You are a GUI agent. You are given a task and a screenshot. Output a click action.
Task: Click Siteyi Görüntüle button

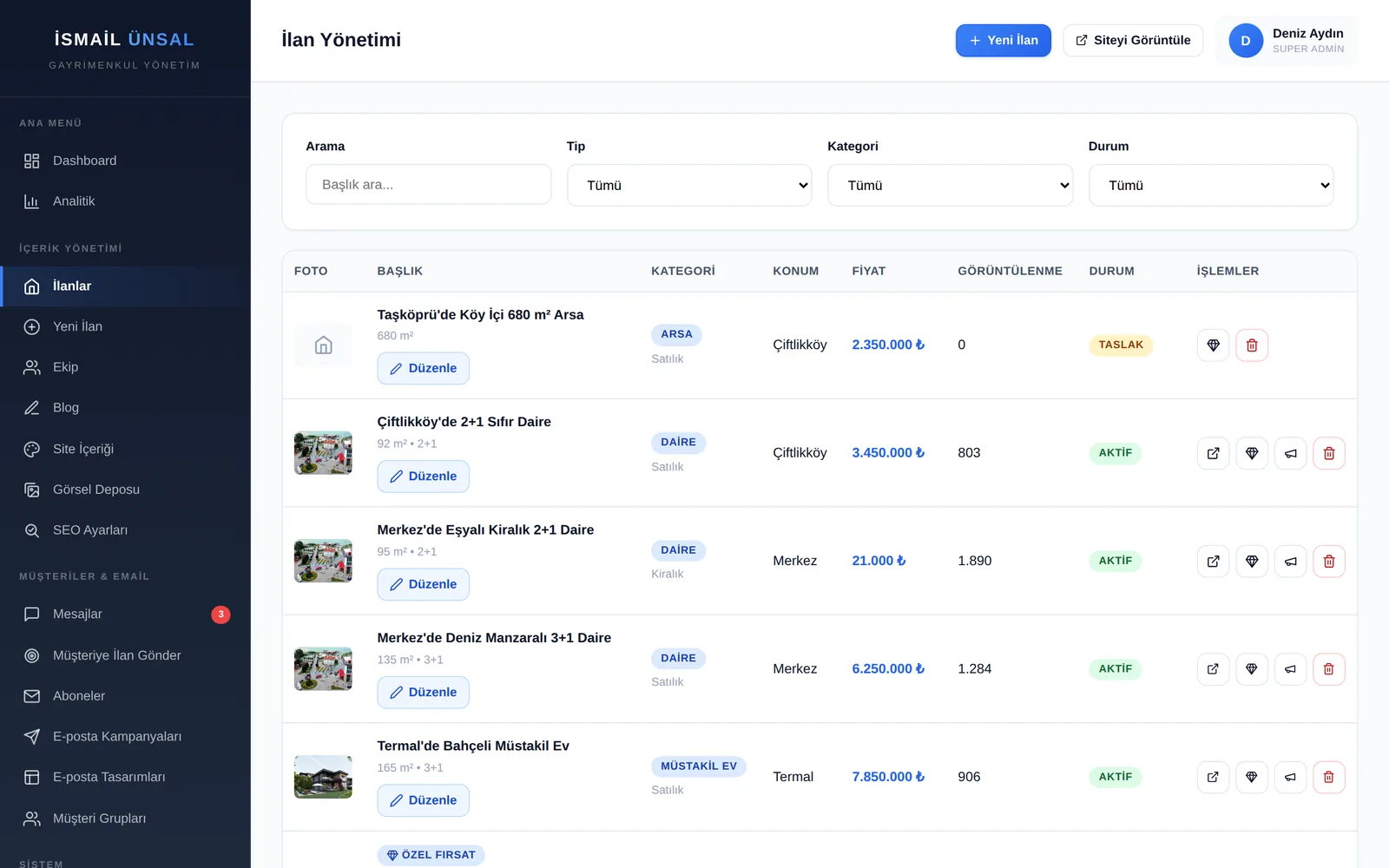(x=1133, y=41)
